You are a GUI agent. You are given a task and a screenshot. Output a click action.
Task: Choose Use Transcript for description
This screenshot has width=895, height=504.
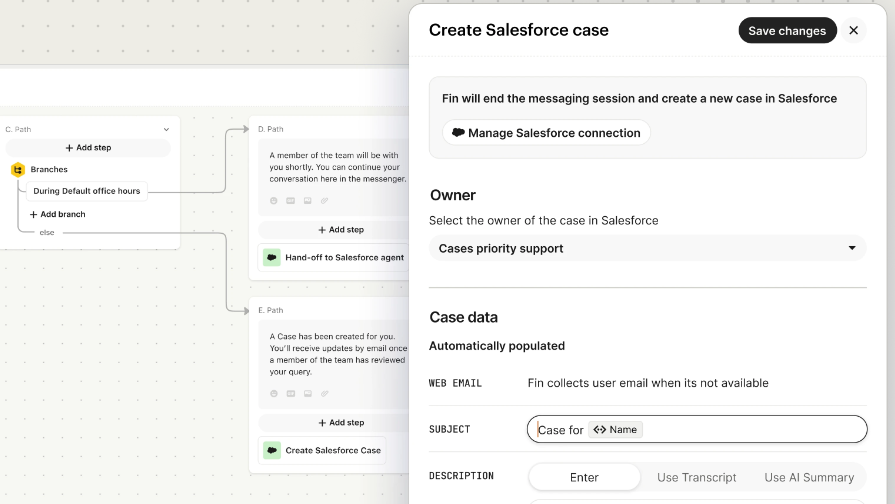[x=696, y=477]
